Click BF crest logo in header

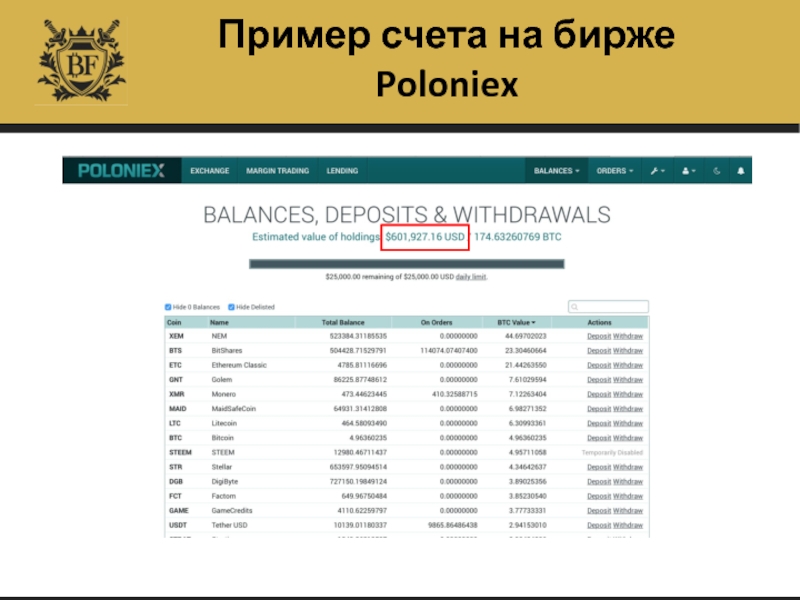click(x=81, y=60)
